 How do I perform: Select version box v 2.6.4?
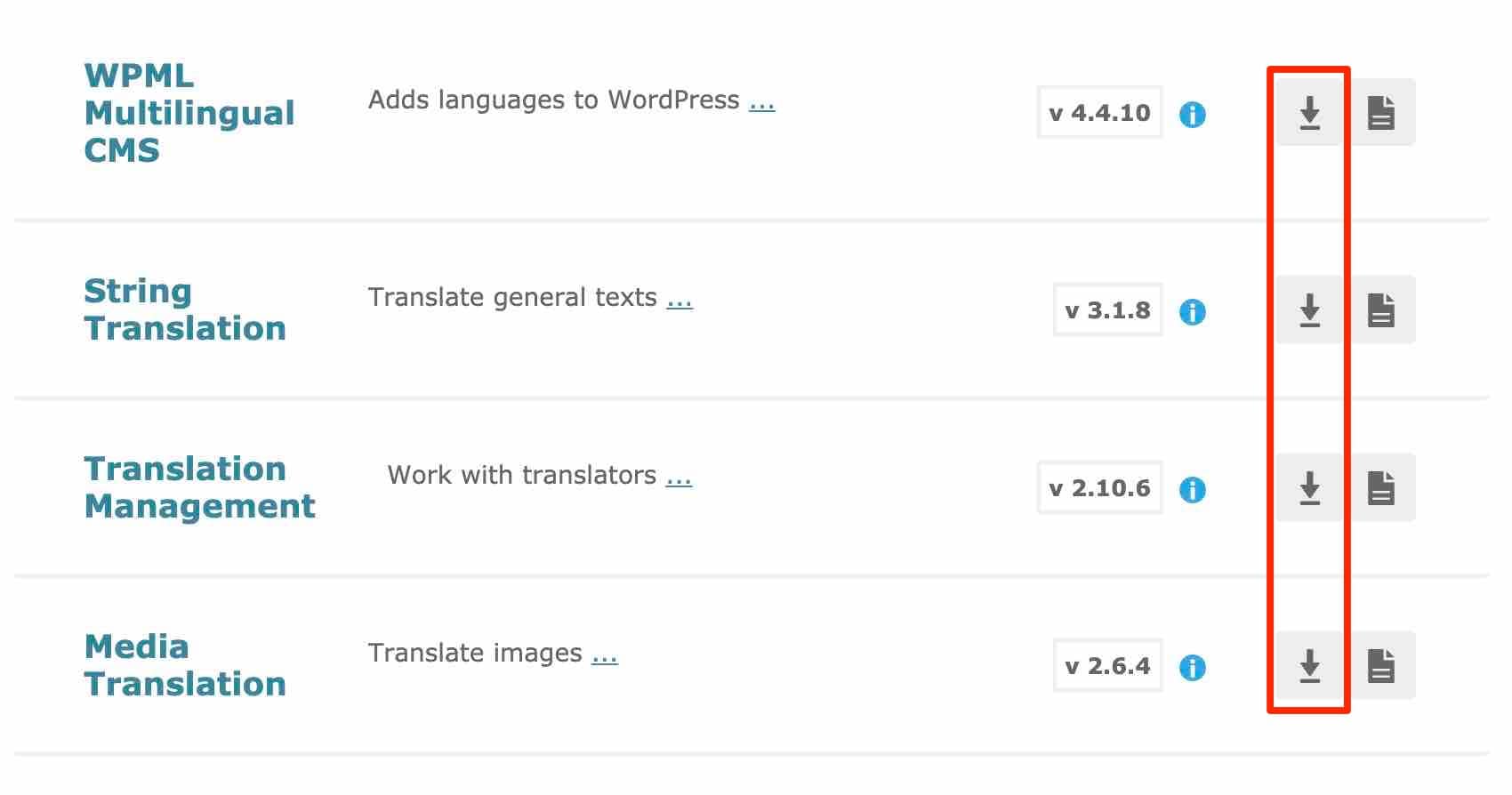[x=1107, y=665]
